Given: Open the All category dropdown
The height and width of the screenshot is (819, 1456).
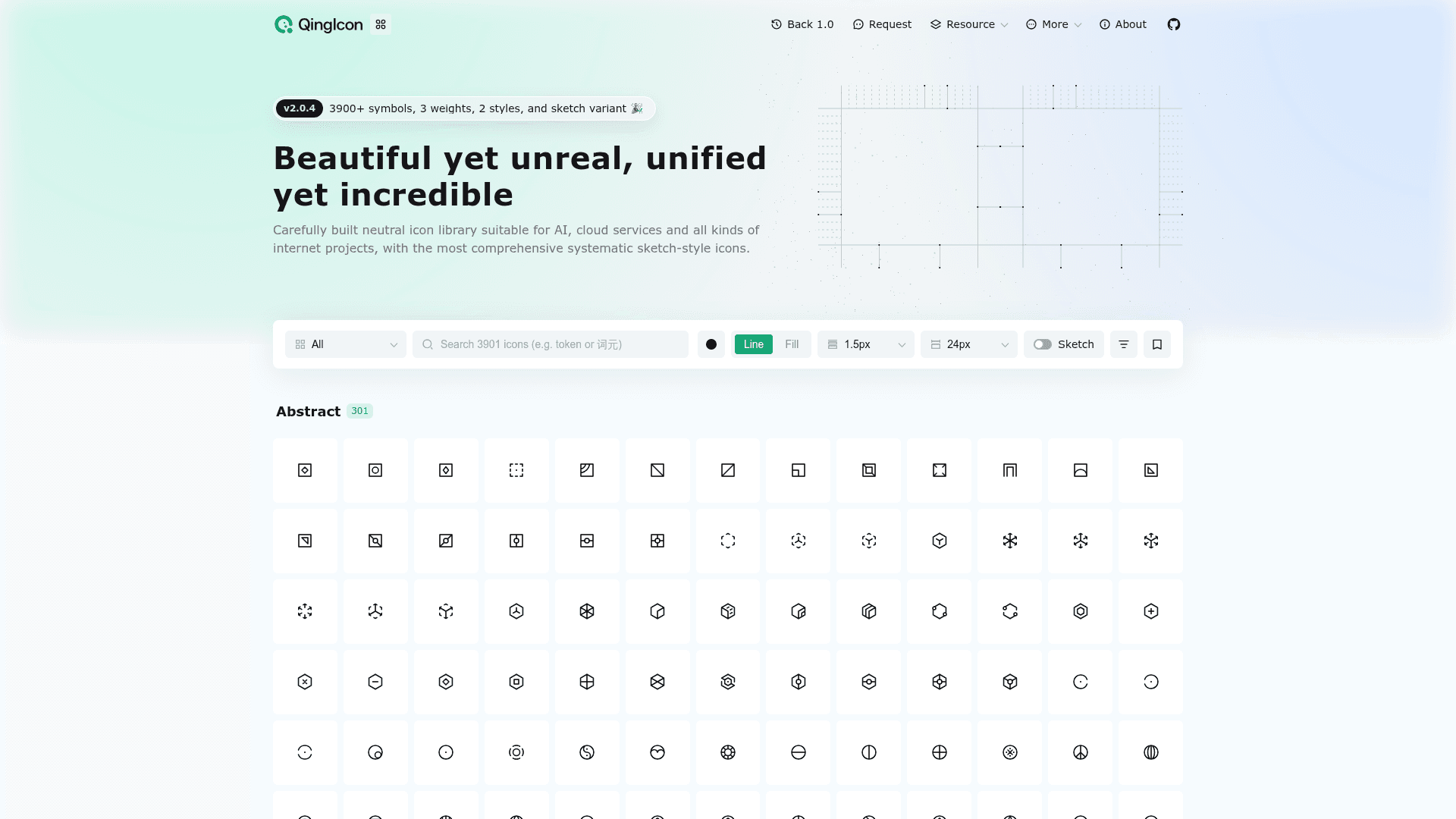Looking at the screenshot, I should pyautogui.click(x=346, y=344).
